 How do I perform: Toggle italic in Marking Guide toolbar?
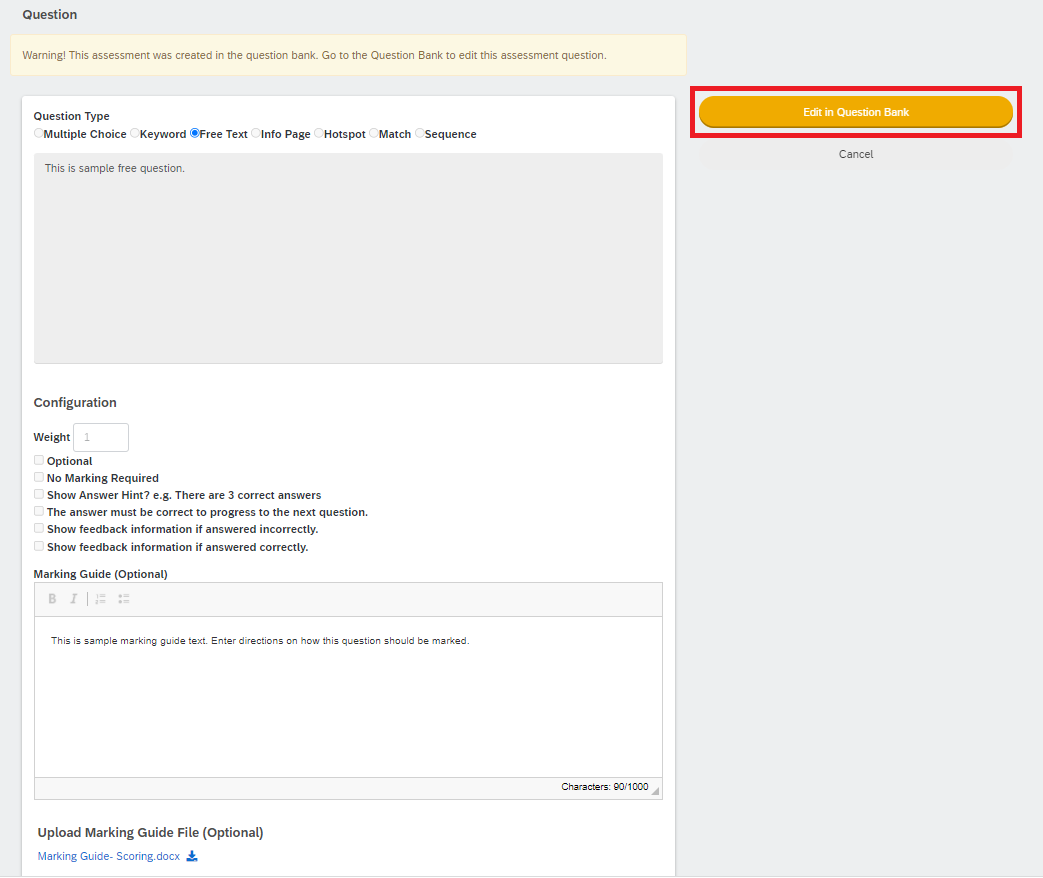(x=74, y=599)
